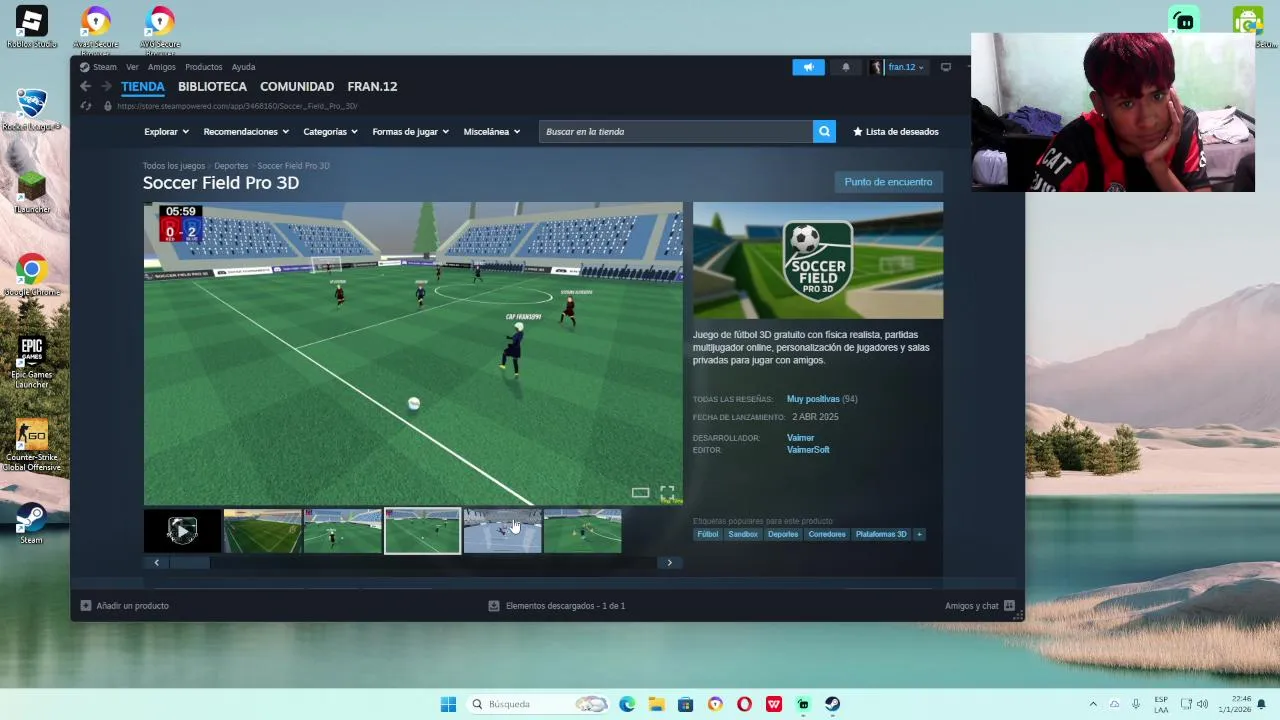Select the video trailer thumbnail
Screen dimensions: 1280x720
[182, 531]
